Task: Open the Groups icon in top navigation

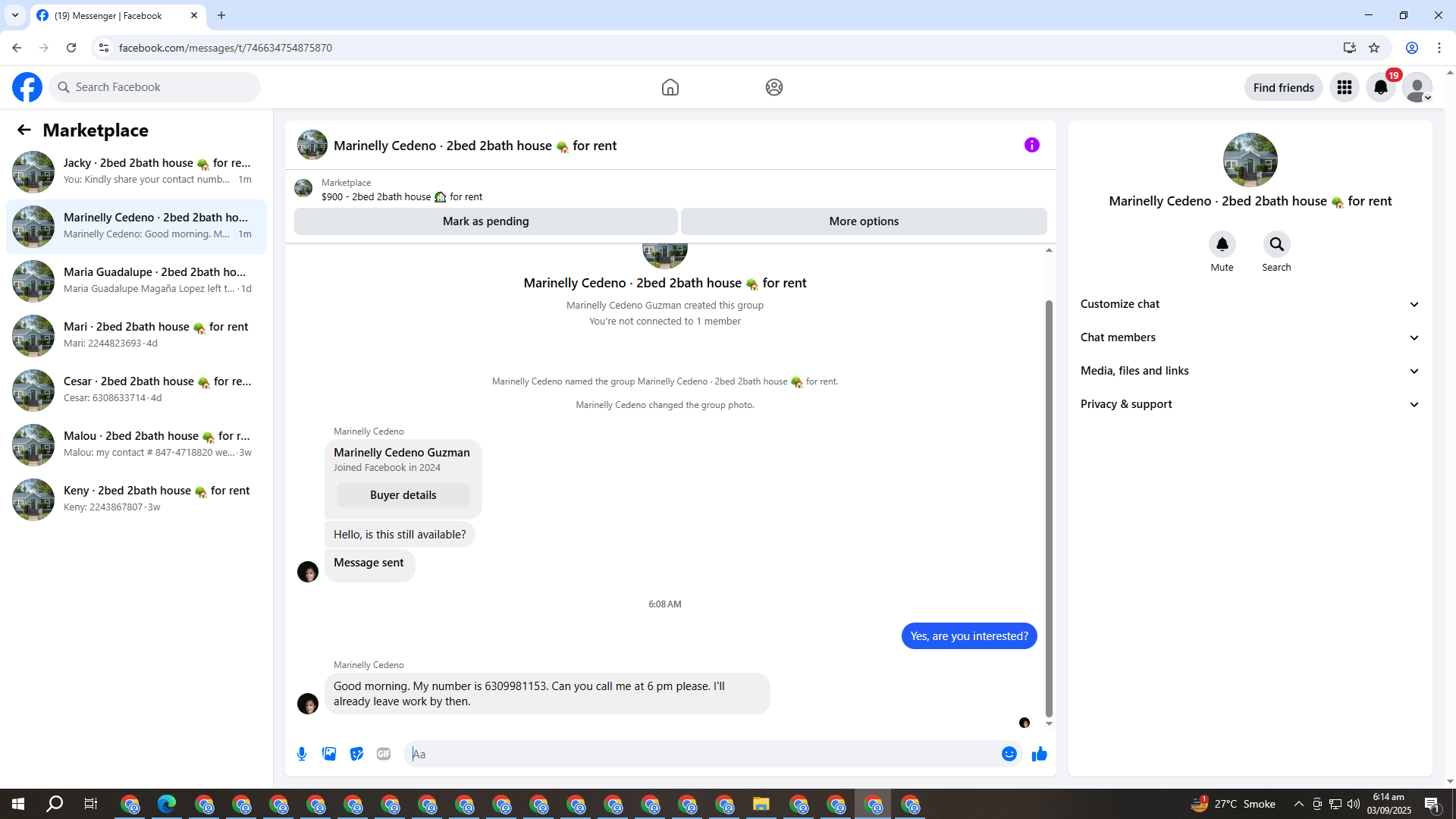Action: (774, 87)
